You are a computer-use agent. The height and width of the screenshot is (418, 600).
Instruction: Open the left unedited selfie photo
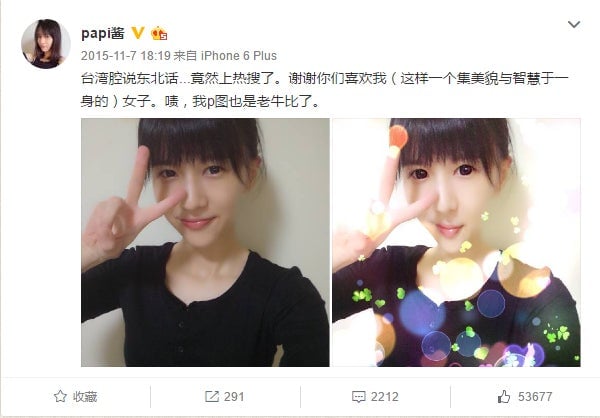point(205,242)
